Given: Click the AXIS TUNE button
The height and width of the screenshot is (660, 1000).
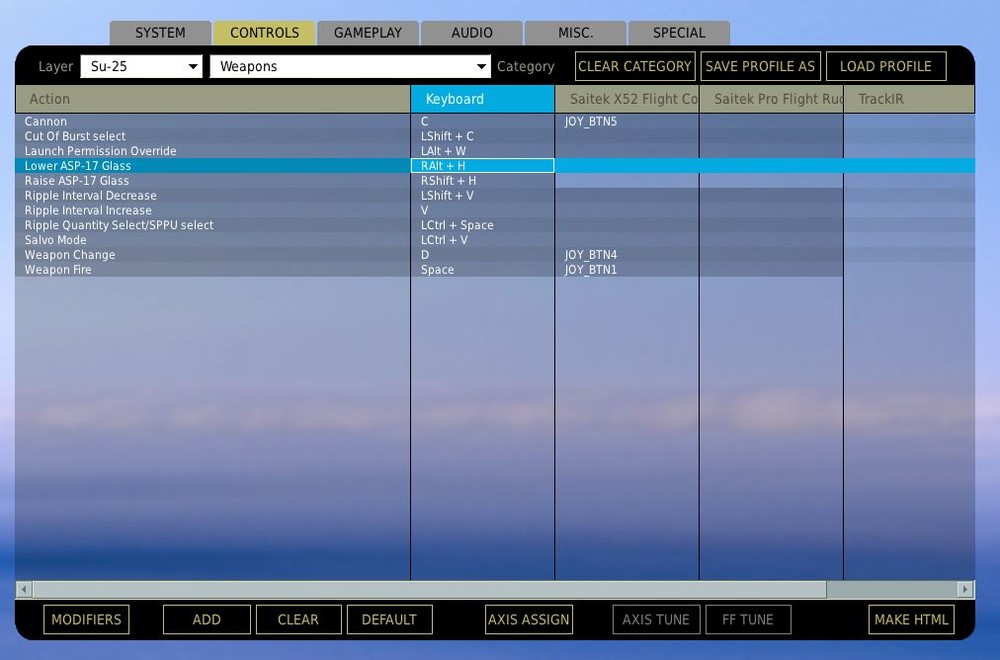Looking at the screenshot, I should (656, 619).
